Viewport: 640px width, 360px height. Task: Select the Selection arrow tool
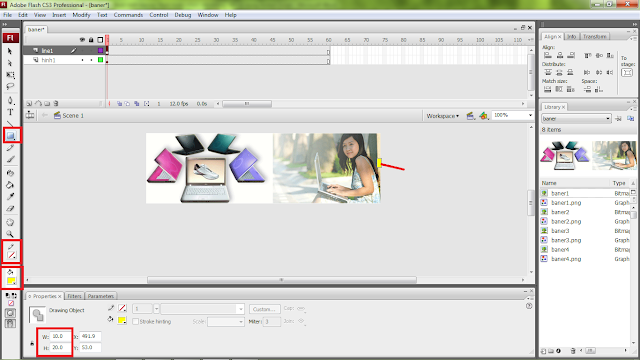pyautogui.click(x=10, y=51)
